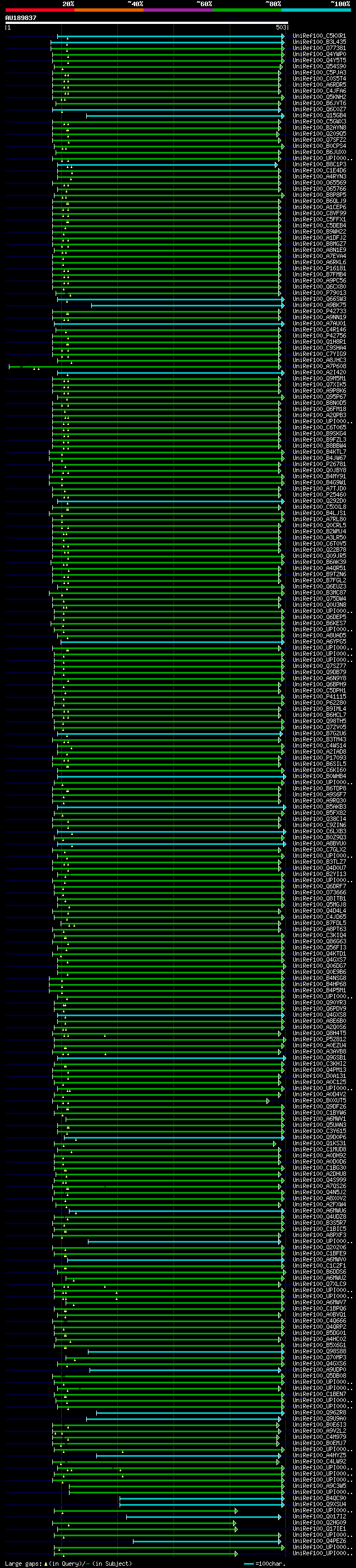Open hit UniRef100_C6LXB3
The image size is (356, 1568).
pos(319,832)
